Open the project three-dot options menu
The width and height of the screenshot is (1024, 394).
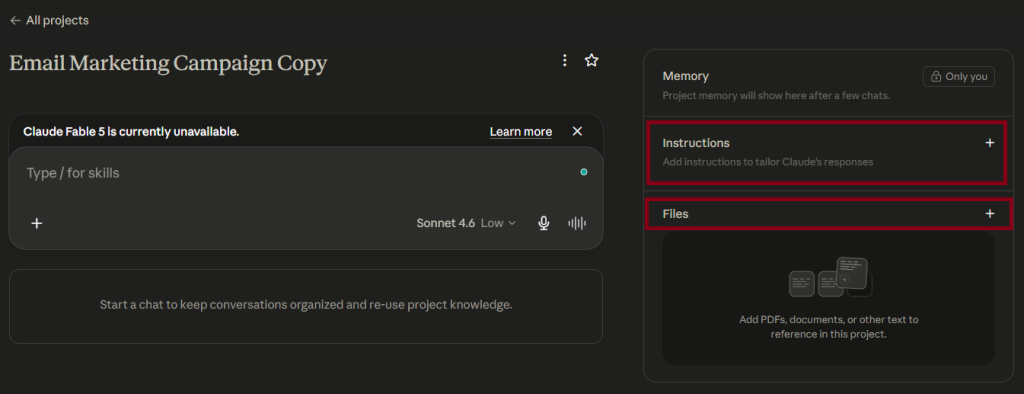coord(565,61)
